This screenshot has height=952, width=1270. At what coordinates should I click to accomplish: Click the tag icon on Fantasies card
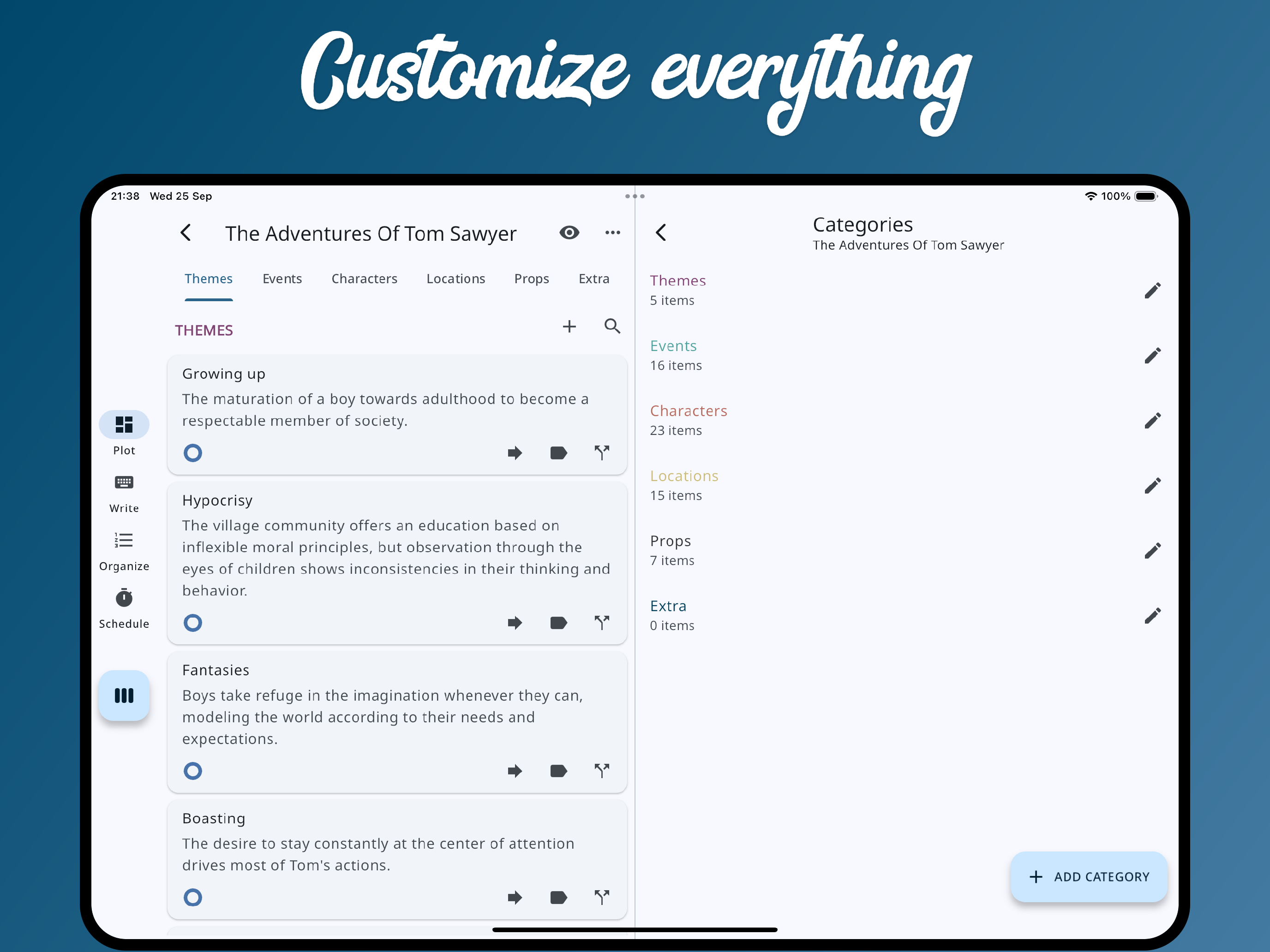click(x=559, y=771)
